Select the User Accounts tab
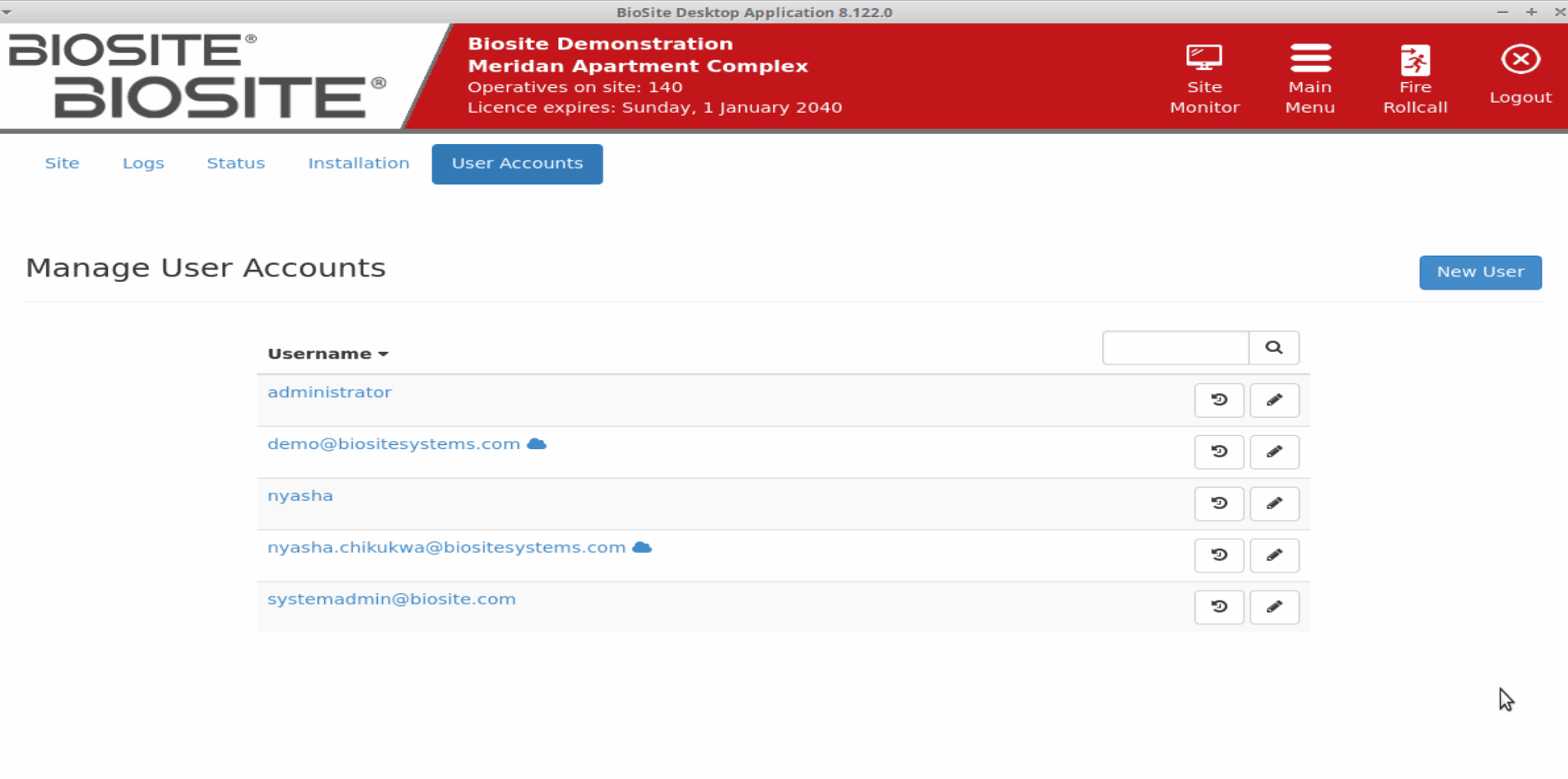 [x=517, y=164]
